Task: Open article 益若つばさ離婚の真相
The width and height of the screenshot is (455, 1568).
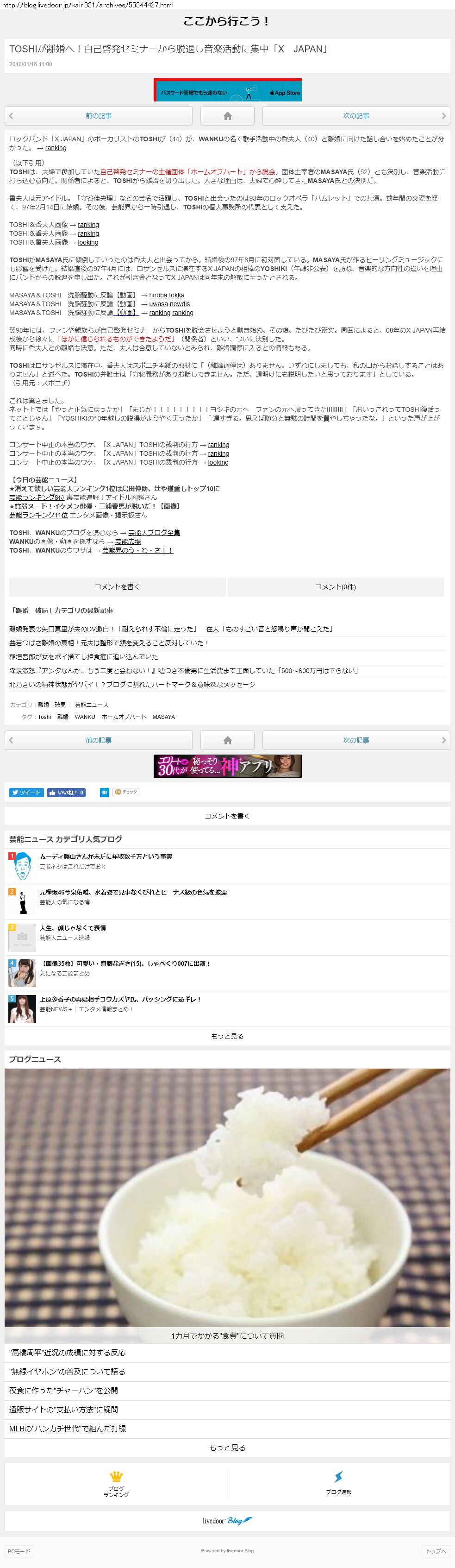Action: tap(109, 643)
